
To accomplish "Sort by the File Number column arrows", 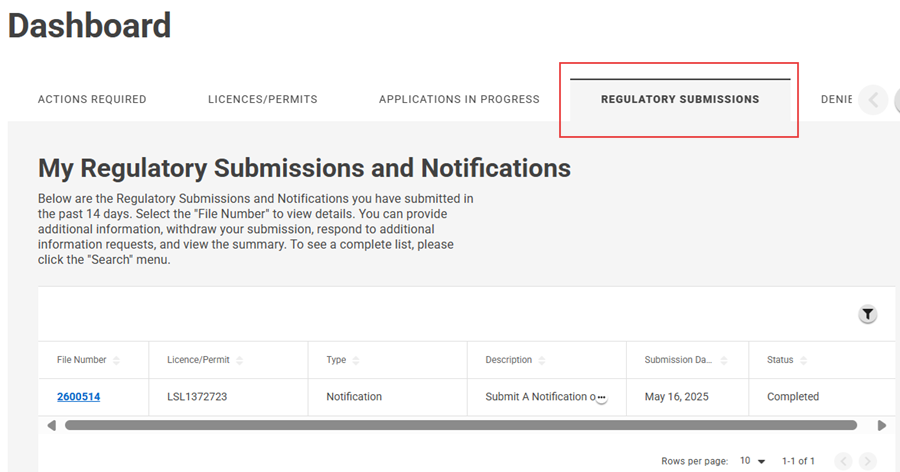I will point(117,360).
